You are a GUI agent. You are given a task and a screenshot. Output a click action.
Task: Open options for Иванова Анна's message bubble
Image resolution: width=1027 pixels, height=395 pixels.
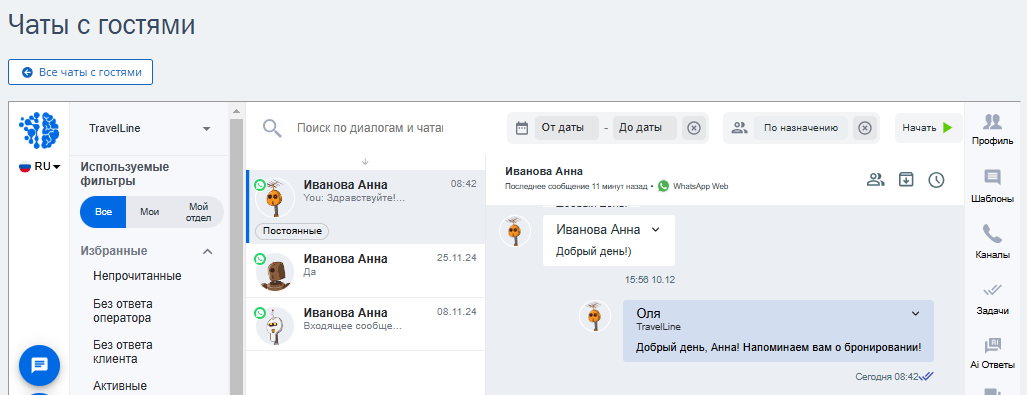coord(656,229)
